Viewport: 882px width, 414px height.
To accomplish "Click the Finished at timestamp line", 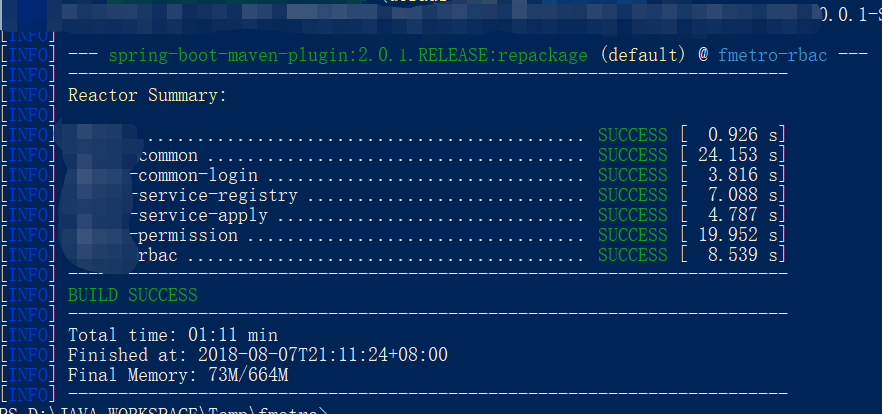I will point(257,355).
